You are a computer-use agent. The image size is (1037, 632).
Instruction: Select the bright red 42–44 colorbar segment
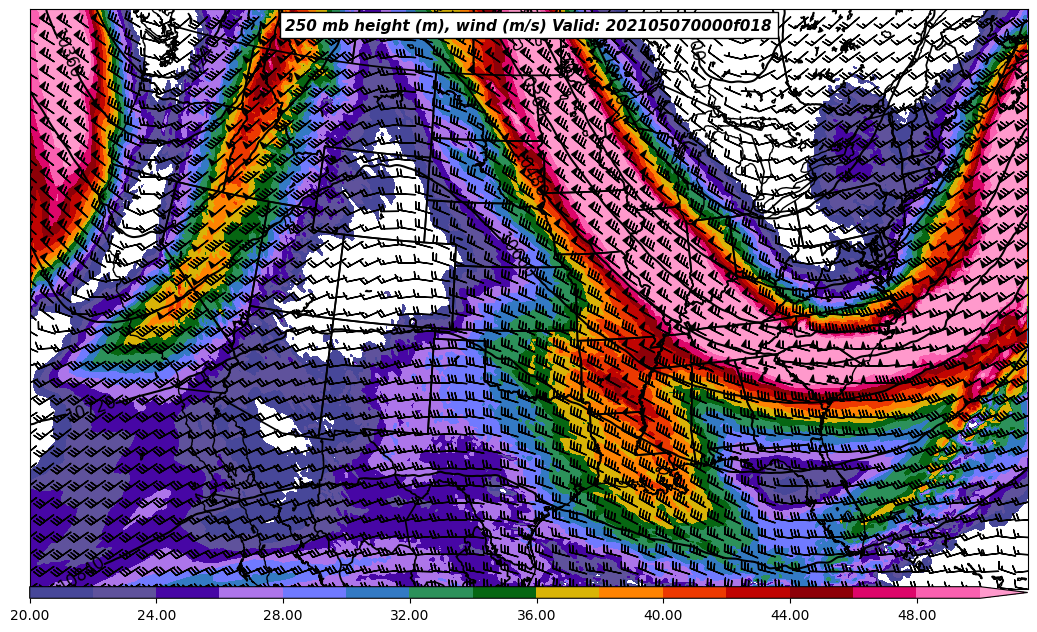[x=758, y=592]
